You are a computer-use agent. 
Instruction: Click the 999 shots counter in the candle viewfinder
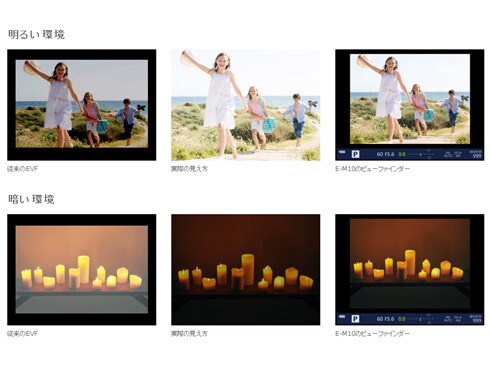477,321
